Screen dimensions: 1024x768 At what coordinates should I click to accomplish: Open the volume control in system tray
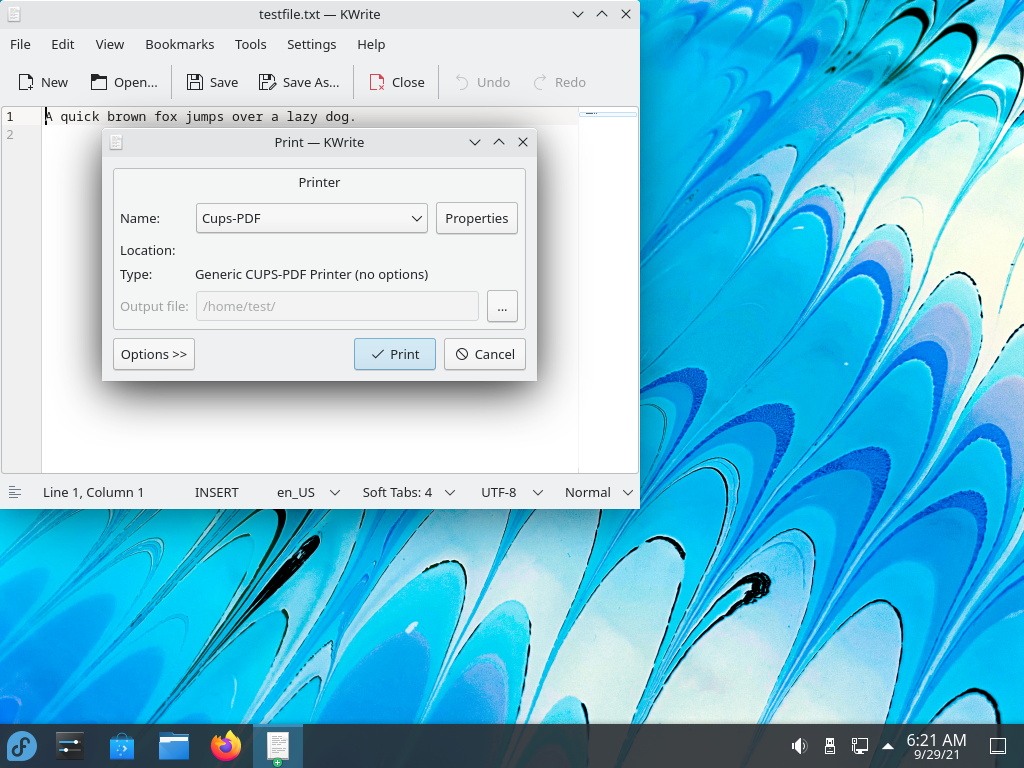tap(799, 746)
